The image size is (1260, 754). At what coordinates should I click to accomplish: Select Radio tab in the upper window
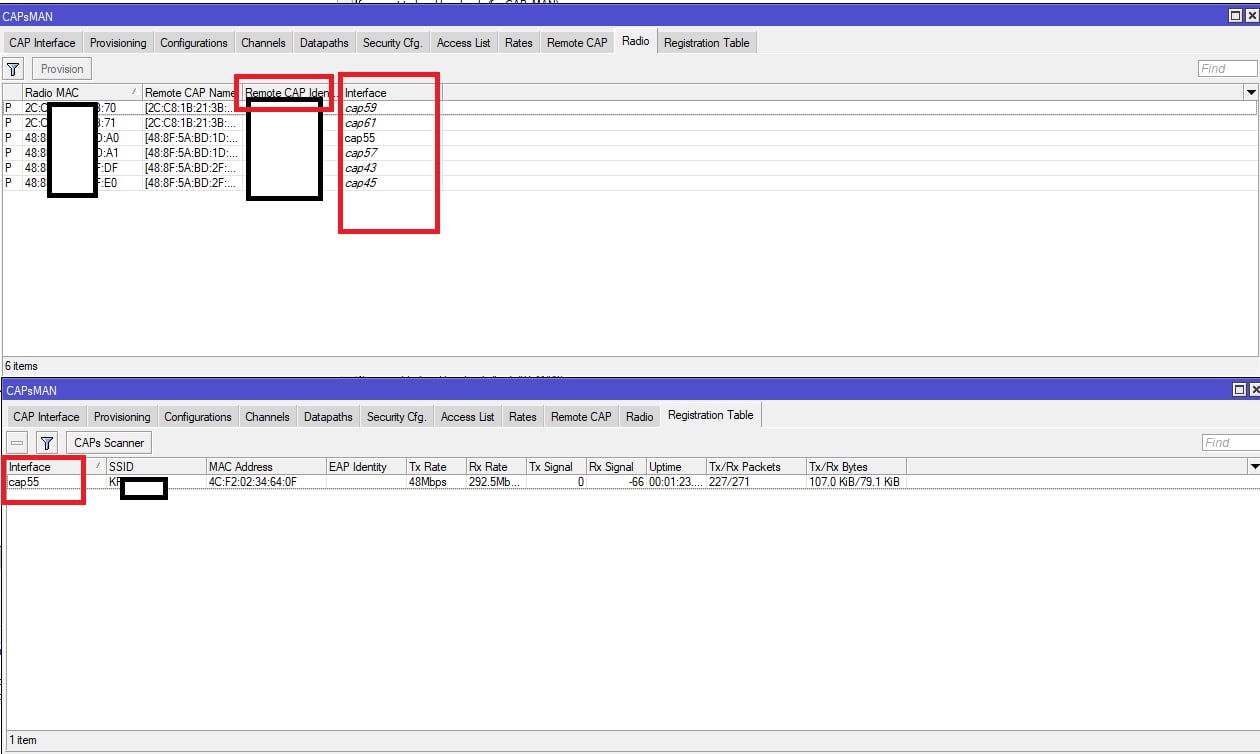pyautogui.click(x=635, y=41)
